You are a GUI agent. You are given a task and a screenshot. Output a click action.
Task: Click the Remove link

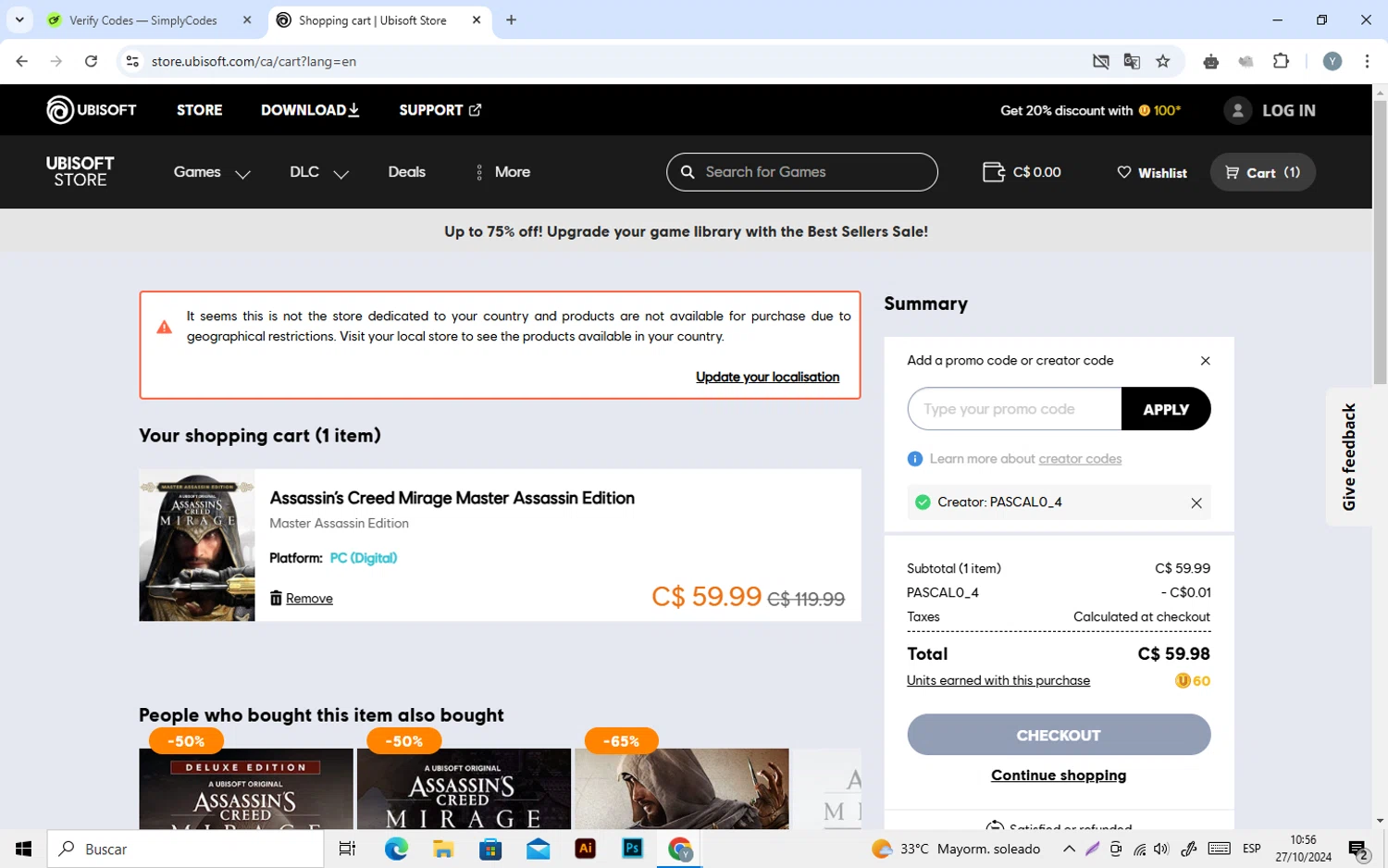(309, 599)
